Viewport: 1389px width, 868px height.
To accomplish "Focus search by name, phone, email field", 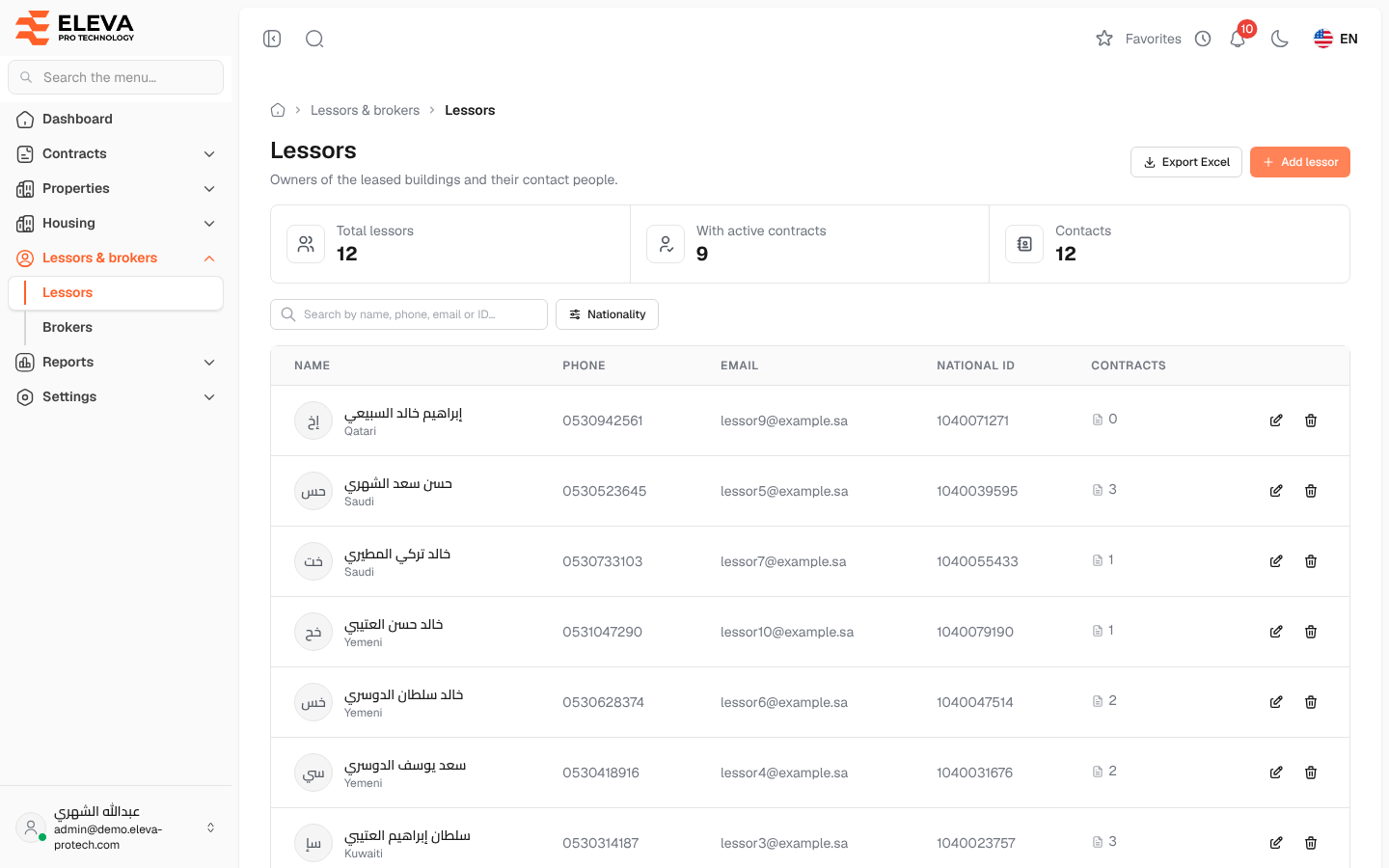I will coord(409,314).
